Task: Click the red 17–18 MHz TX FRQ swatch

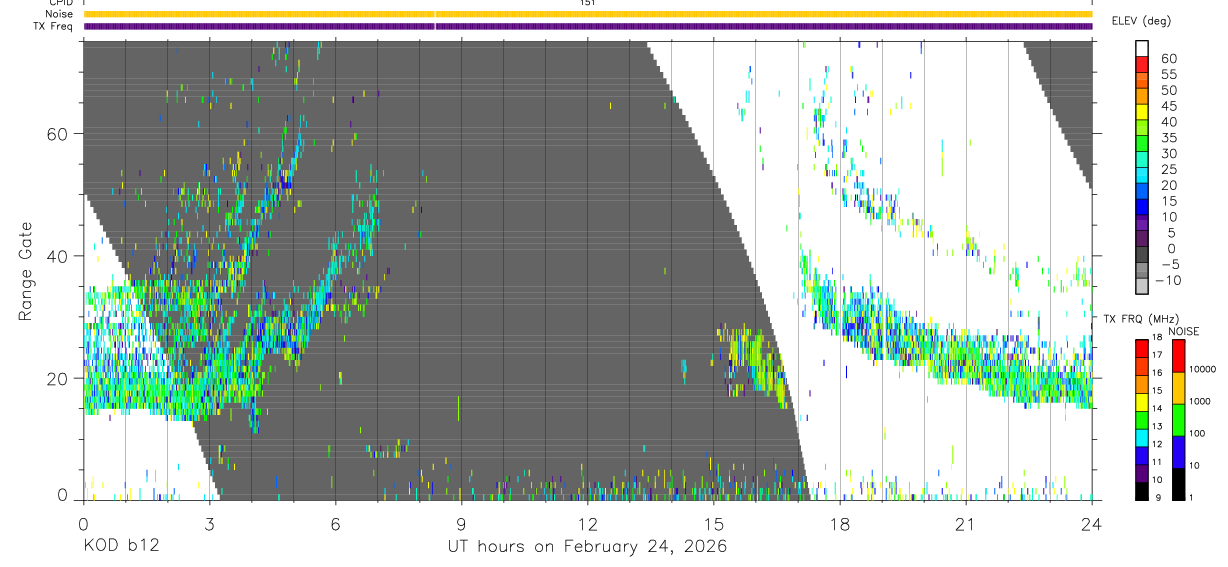Action: (x=1141, y=349)
